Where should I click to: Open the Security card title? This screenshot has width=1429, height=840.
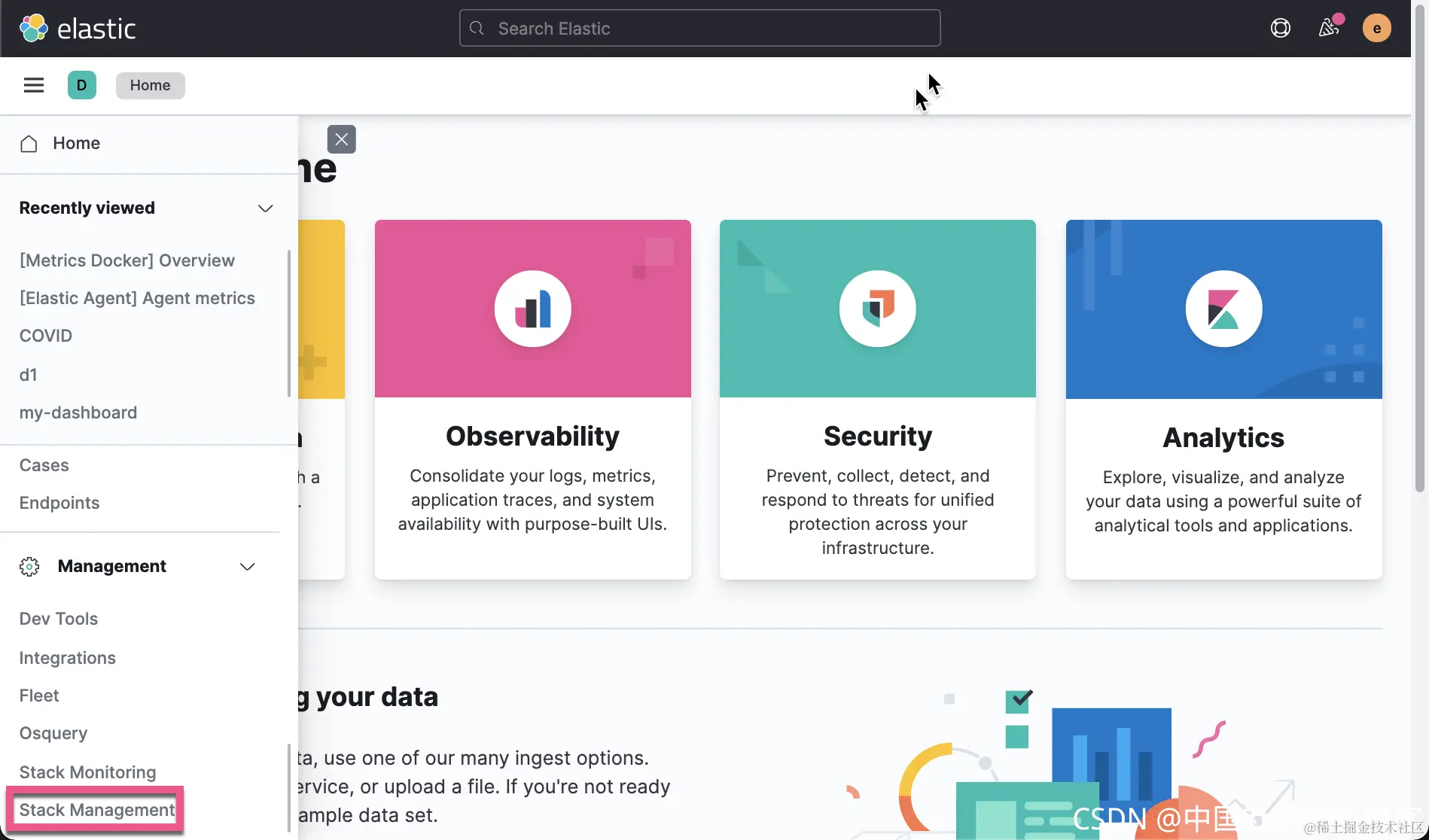(x=878, y=437)
